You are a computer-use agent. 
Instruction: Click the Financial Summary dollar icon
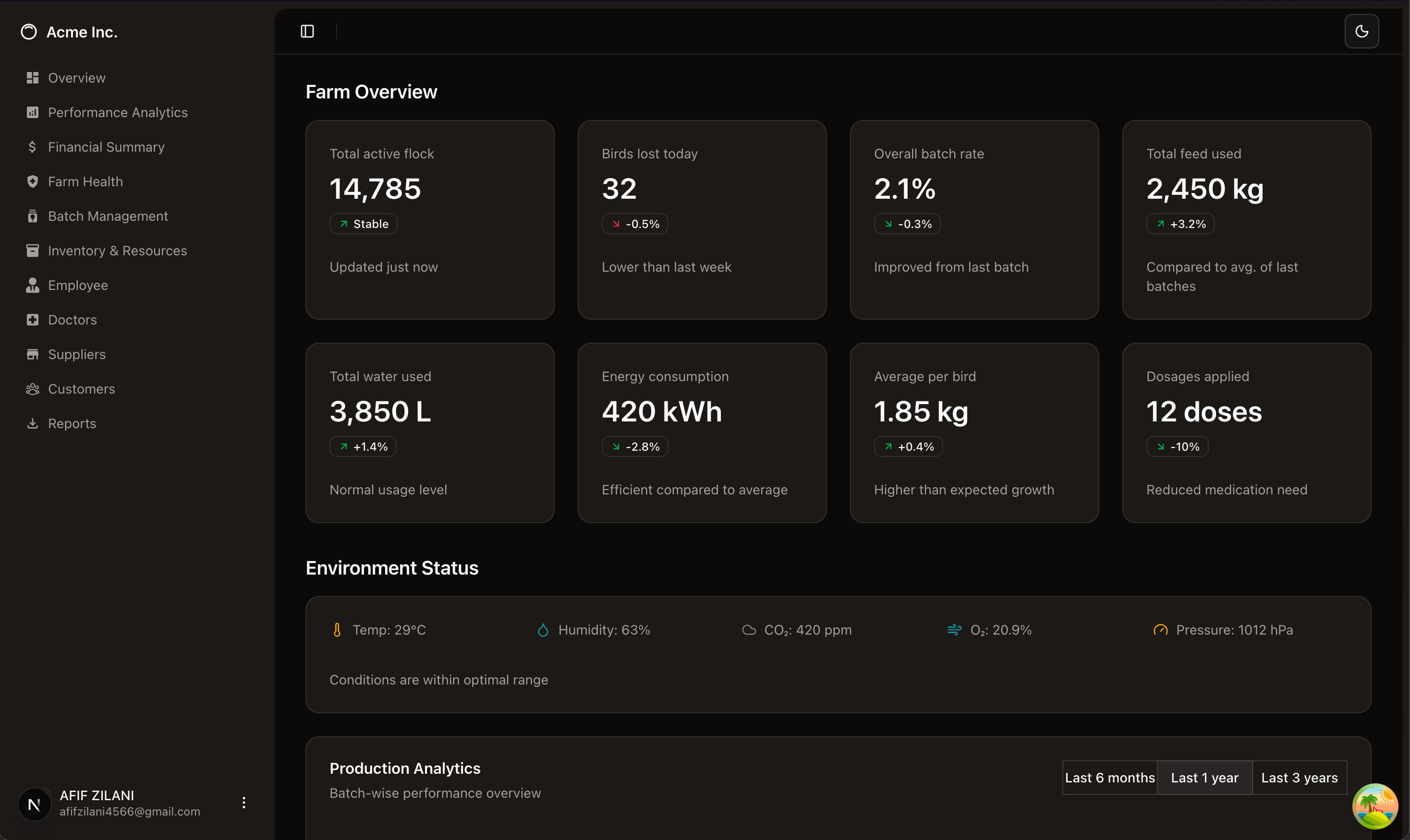(x=32, y=146)
